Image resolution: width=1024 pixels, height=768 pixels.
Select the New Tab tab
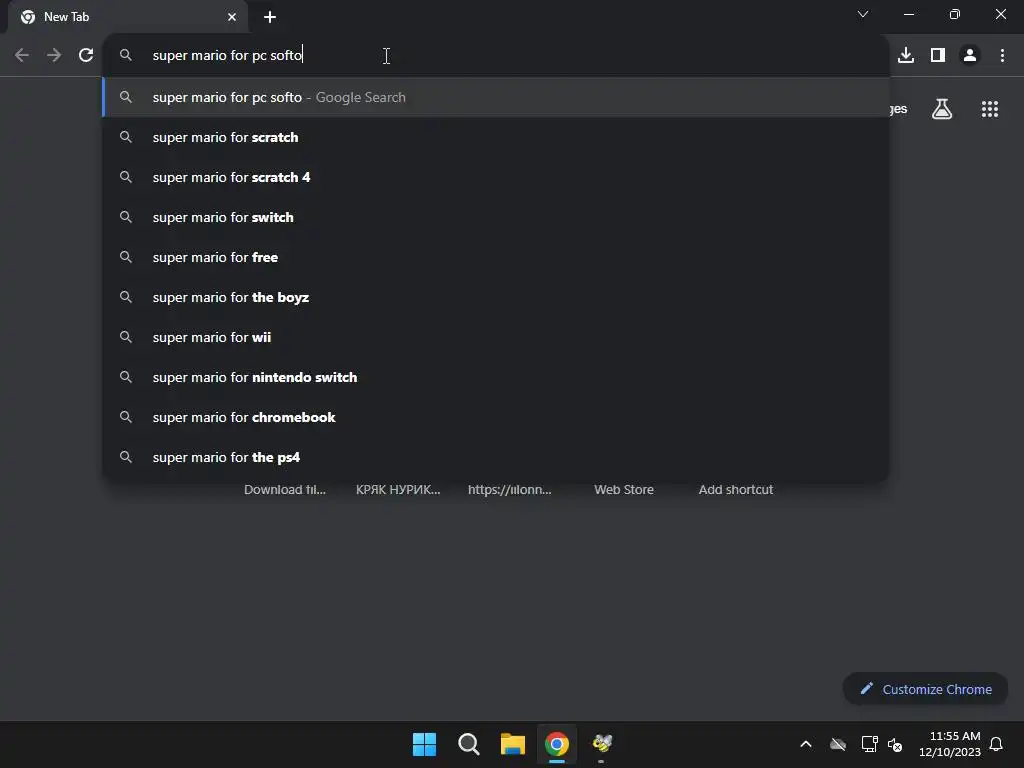[128, 17]
